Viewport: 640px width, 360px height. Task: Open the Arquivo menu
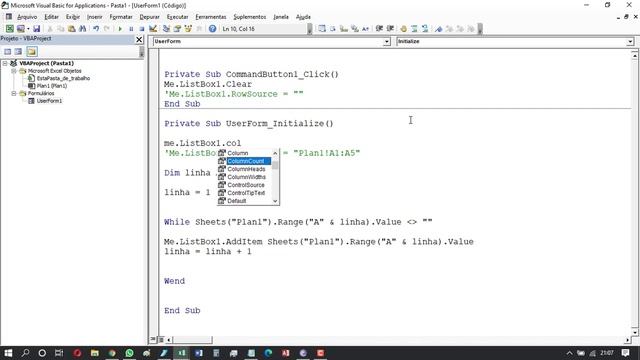tap(27, 17)
